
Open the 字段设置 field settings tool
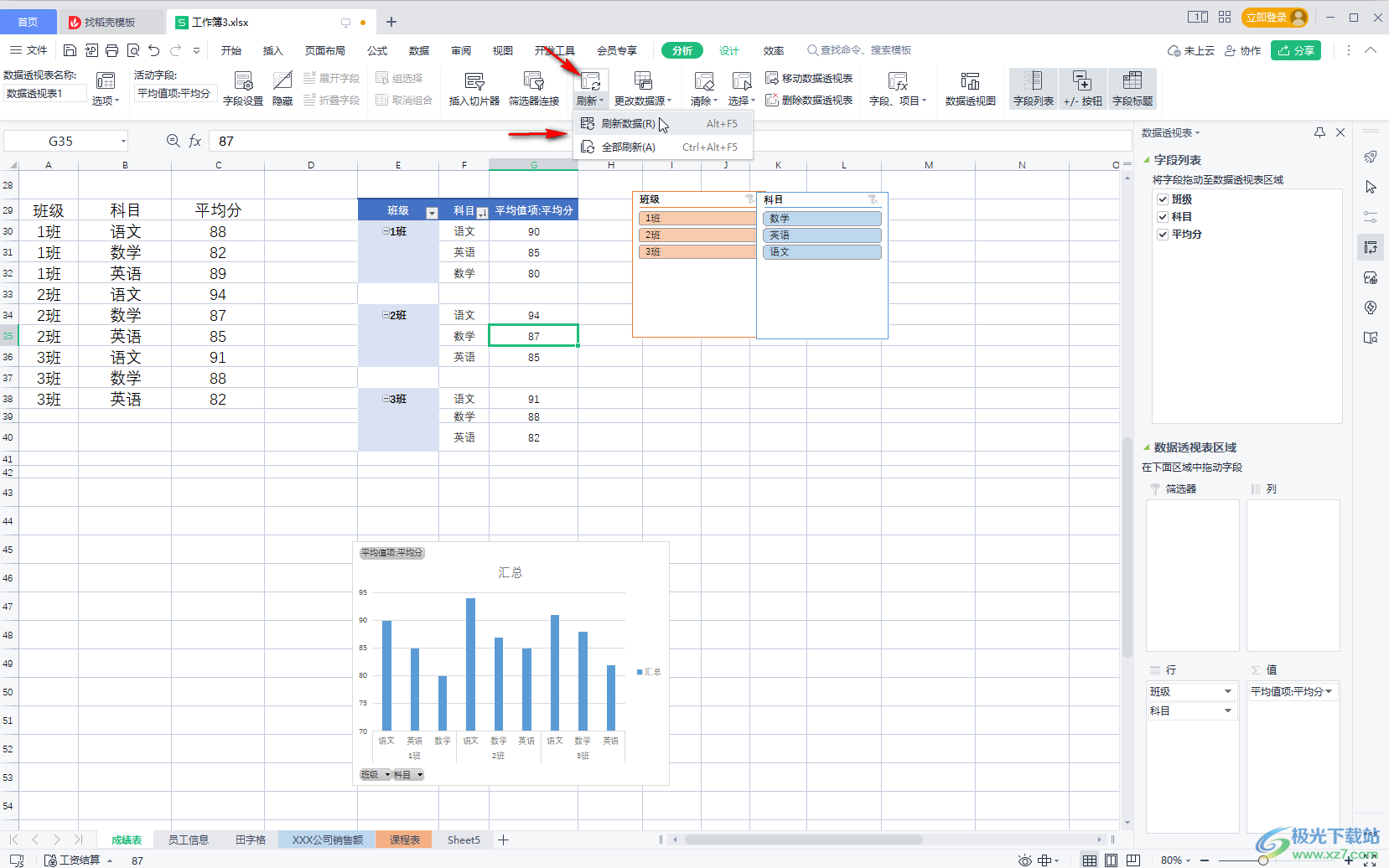243,88
